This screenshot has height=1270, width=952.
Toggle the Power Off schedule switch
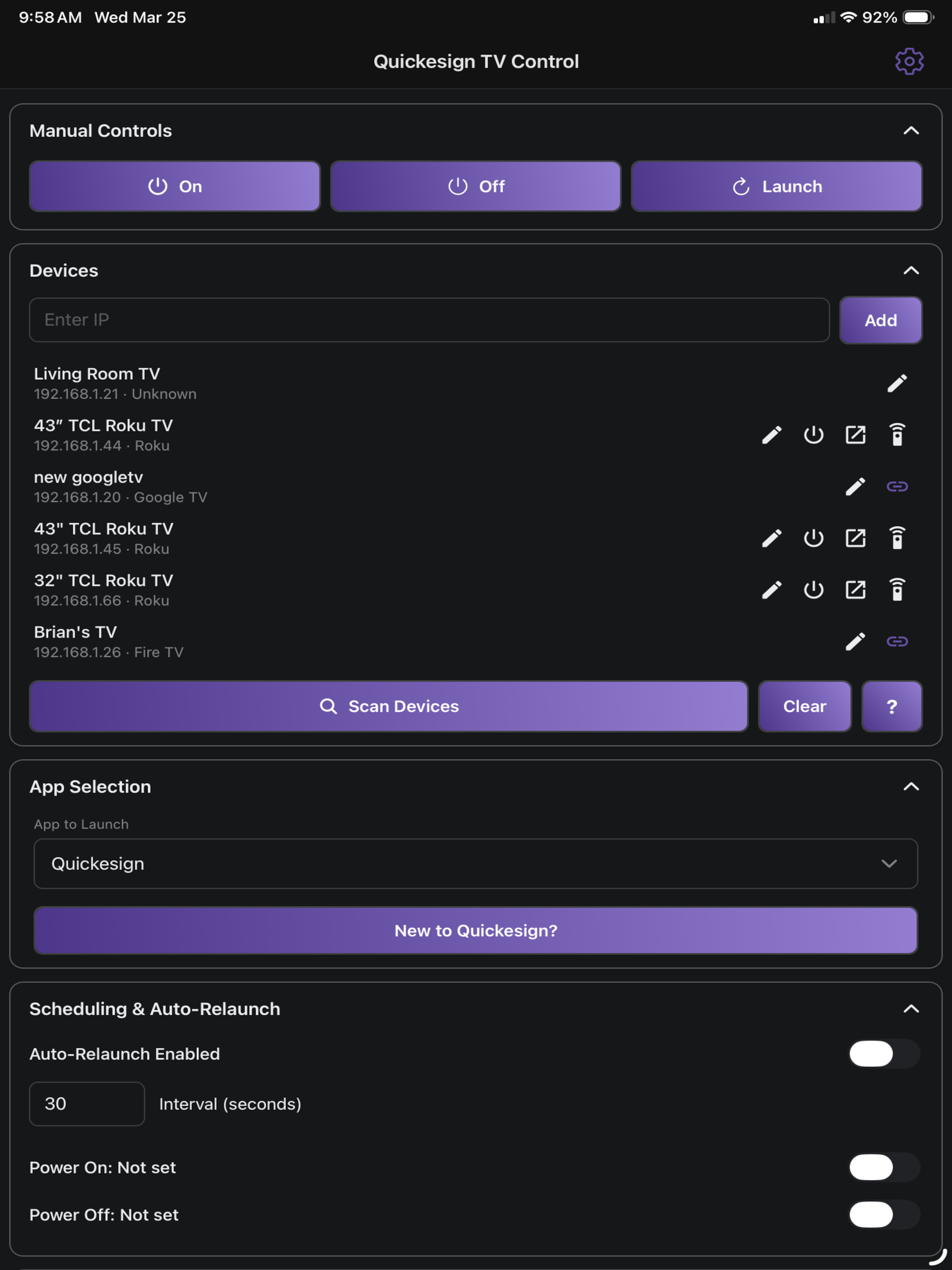tap(884, 1214)
